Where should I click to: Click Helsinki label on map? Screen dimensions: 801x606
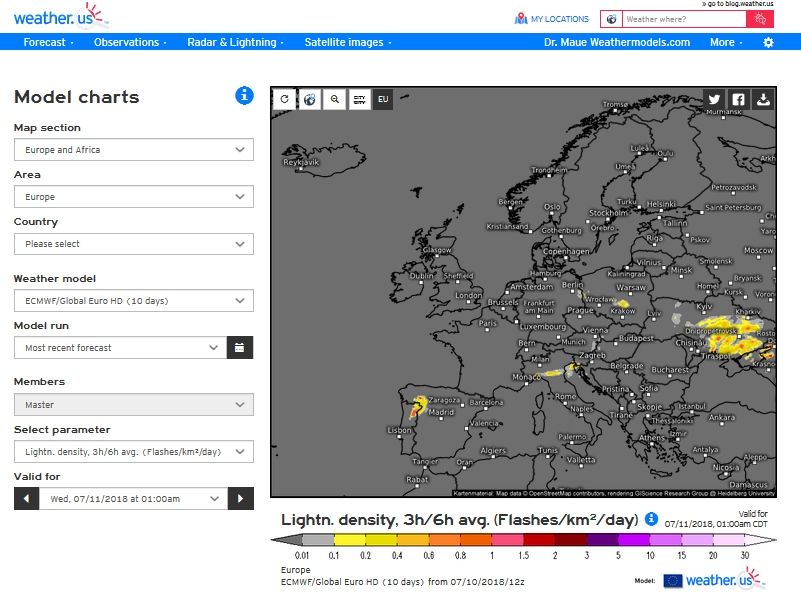[661, 204]
